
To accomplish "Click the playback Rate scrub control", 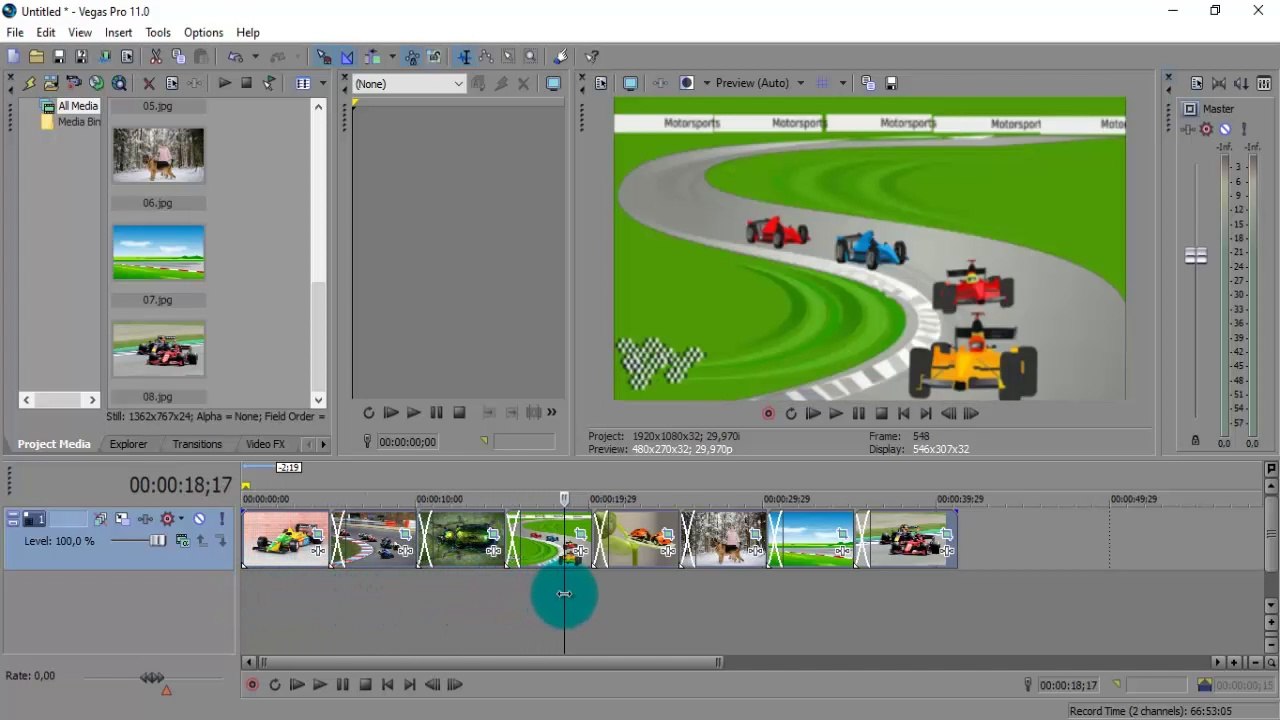I will (x=152, y=678).
